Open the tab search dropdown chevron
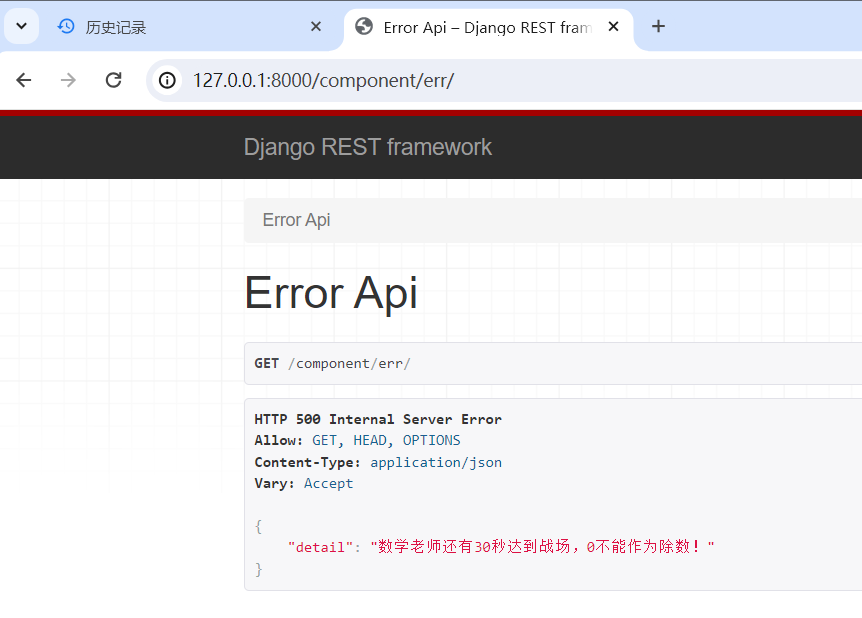 point(21,26)
